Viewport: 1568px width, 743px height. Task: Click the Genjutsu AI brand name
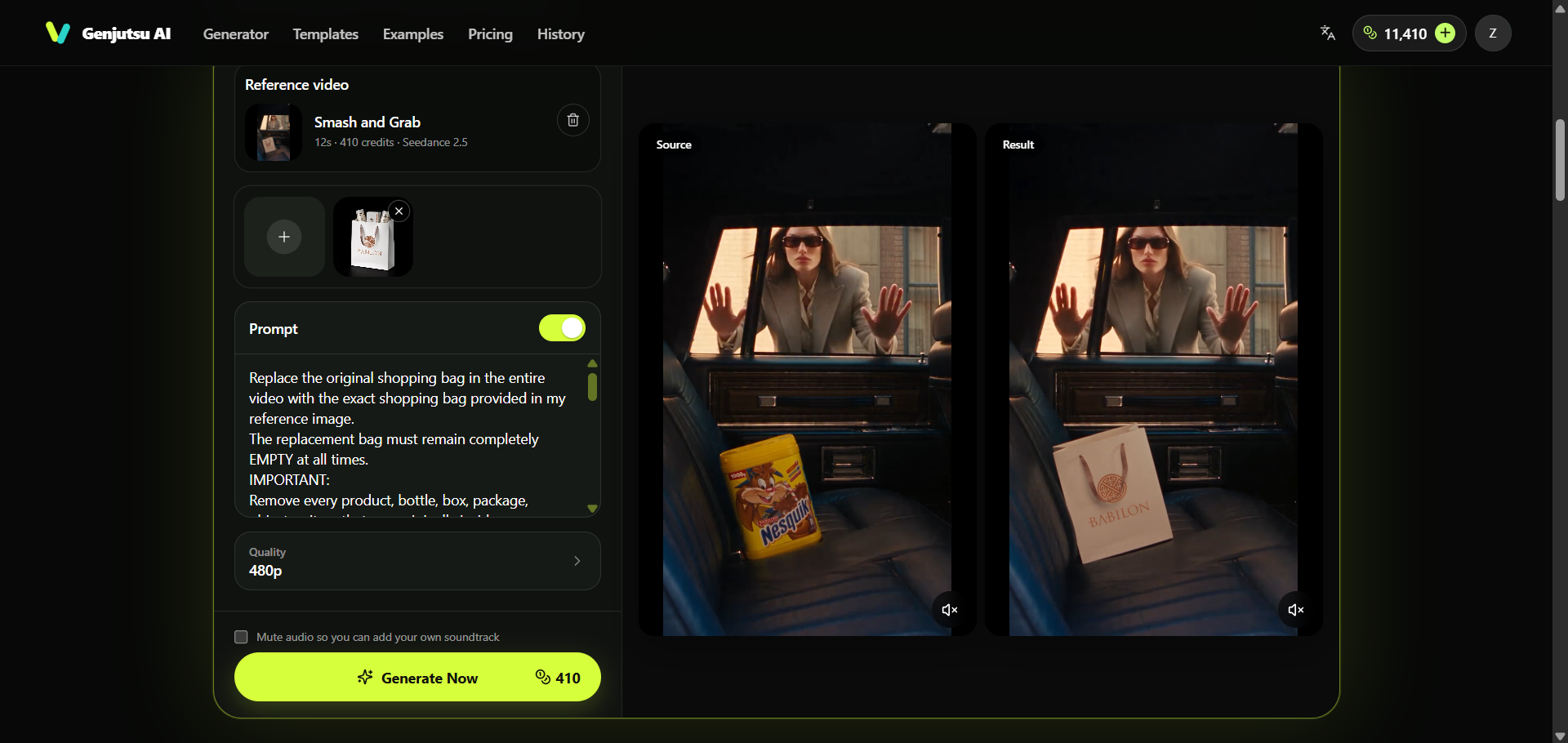[127, 33]
